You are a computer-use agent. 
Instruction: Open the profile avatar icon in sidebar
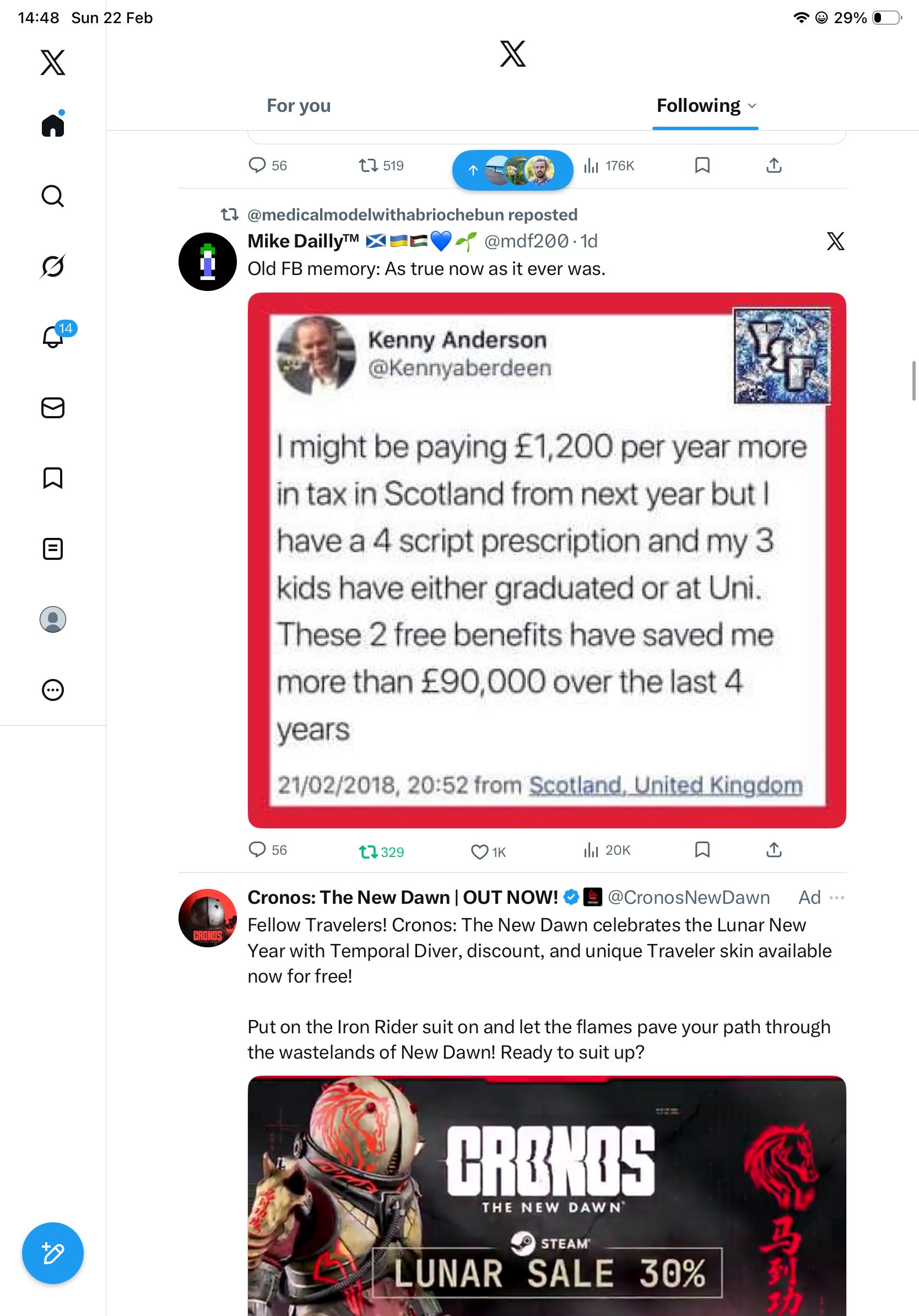(53, 619)
